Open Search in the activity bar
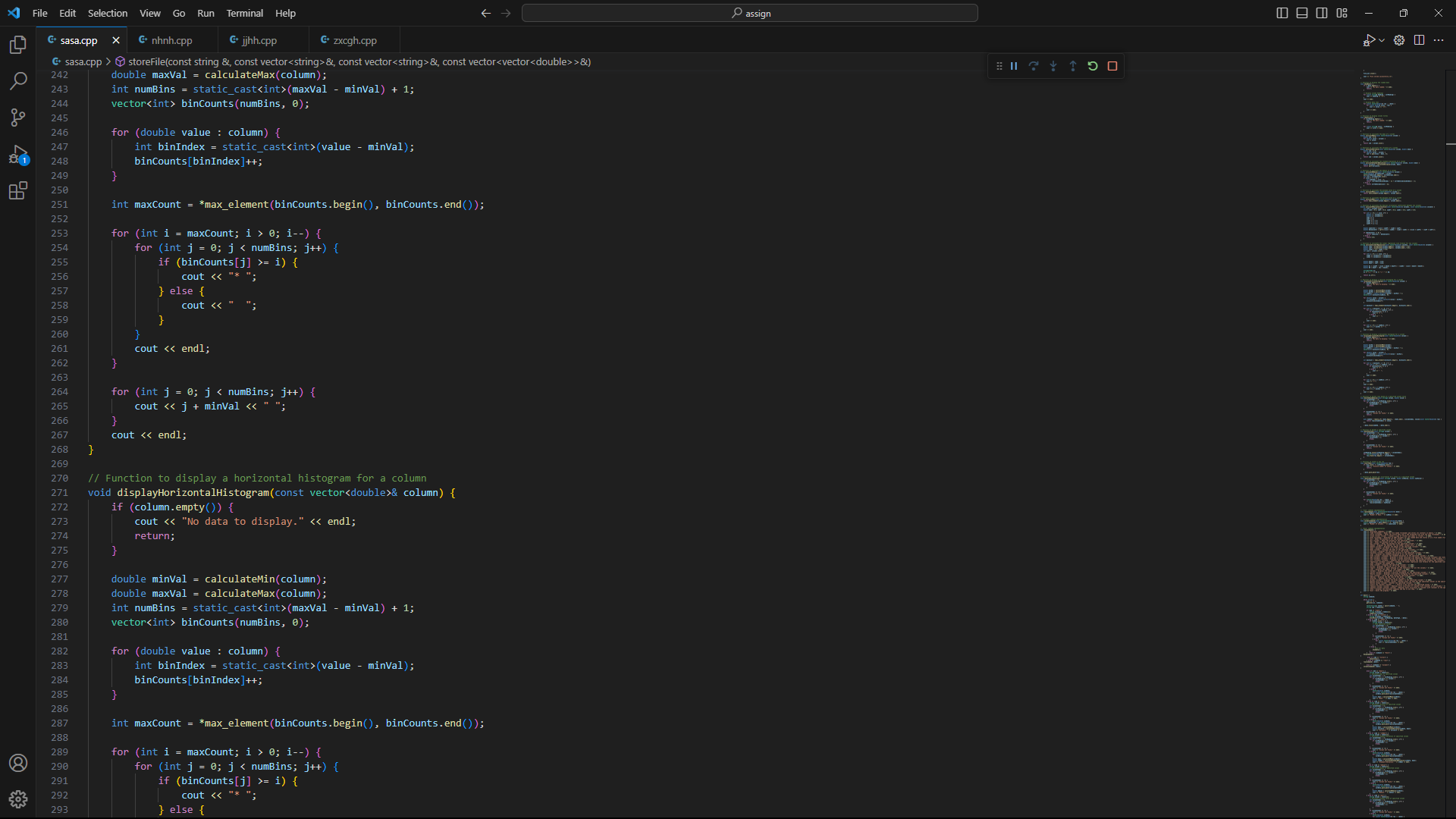The height and width of the screenshot is (819, 1456). [x=17, y=81]
